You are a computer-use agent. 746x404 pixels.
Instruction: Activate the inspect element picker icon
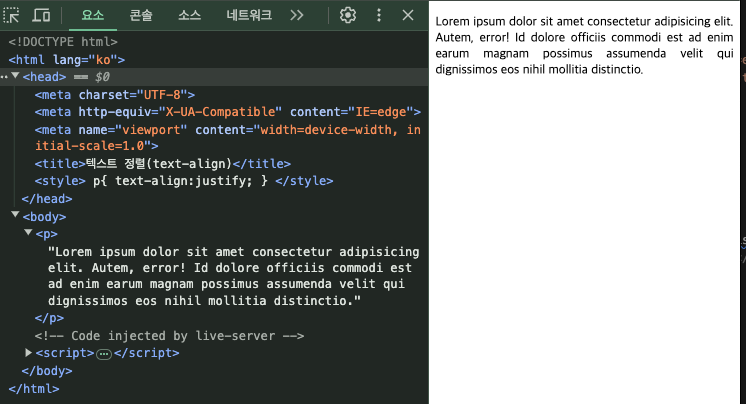click(x=11, y=15)
